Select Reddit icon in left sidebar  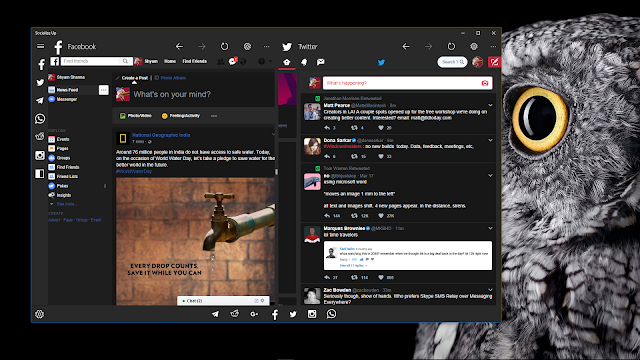(x=40, y=137)
